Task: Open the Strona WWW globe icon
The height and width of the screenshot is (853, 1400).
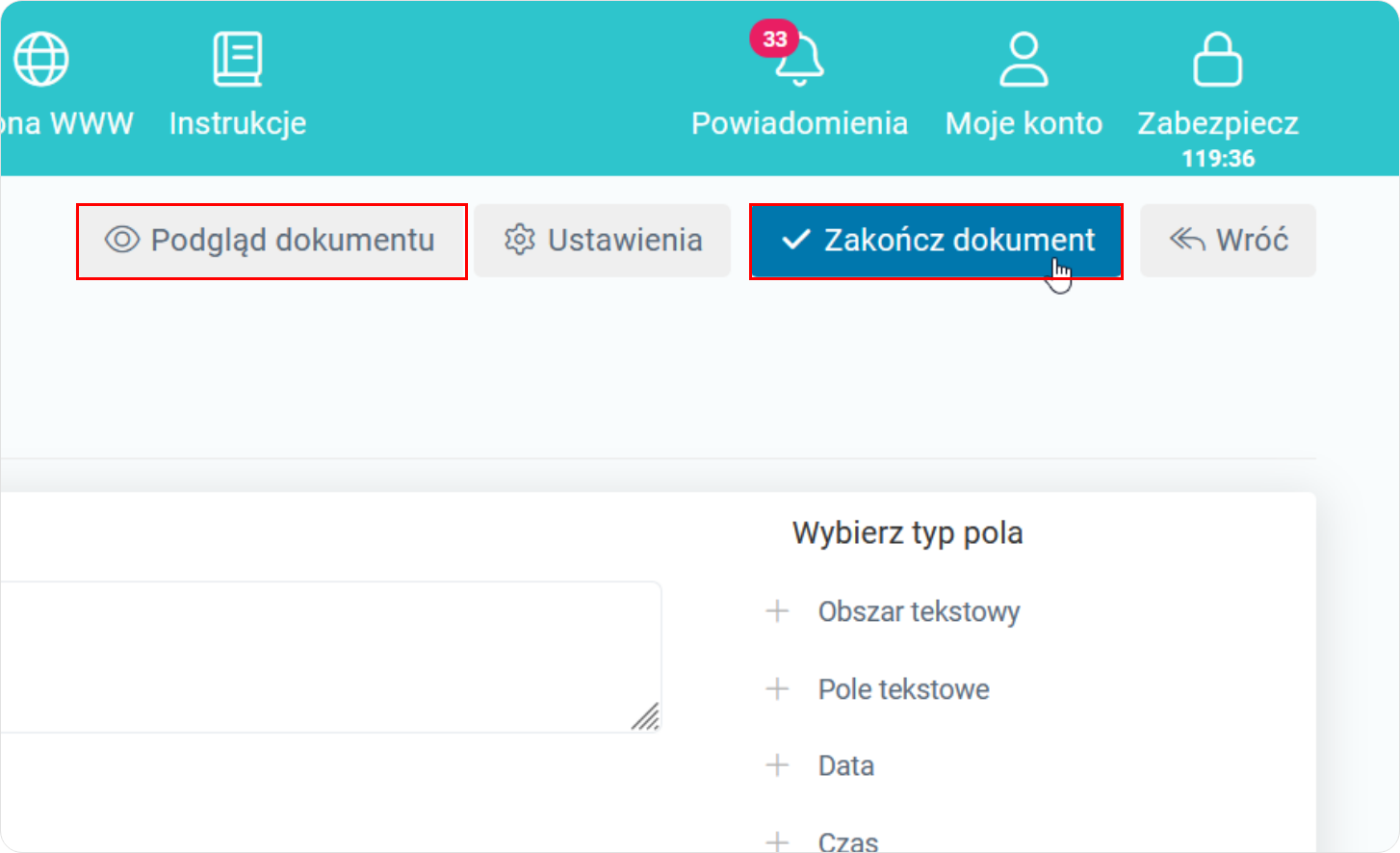Action: [x=41, y=60]
